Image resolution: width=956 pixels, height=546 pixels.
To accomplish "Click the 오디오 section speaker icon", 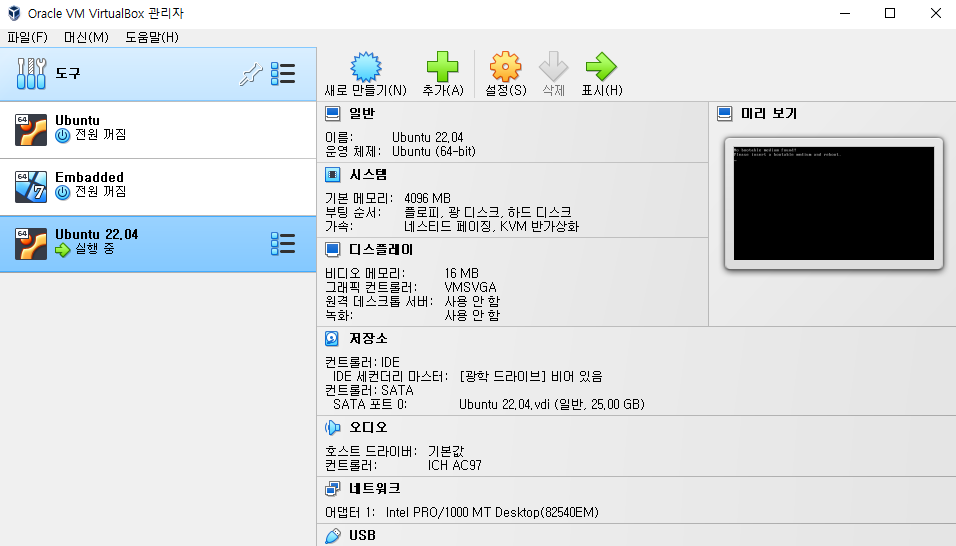I will [x=332, y=427].
